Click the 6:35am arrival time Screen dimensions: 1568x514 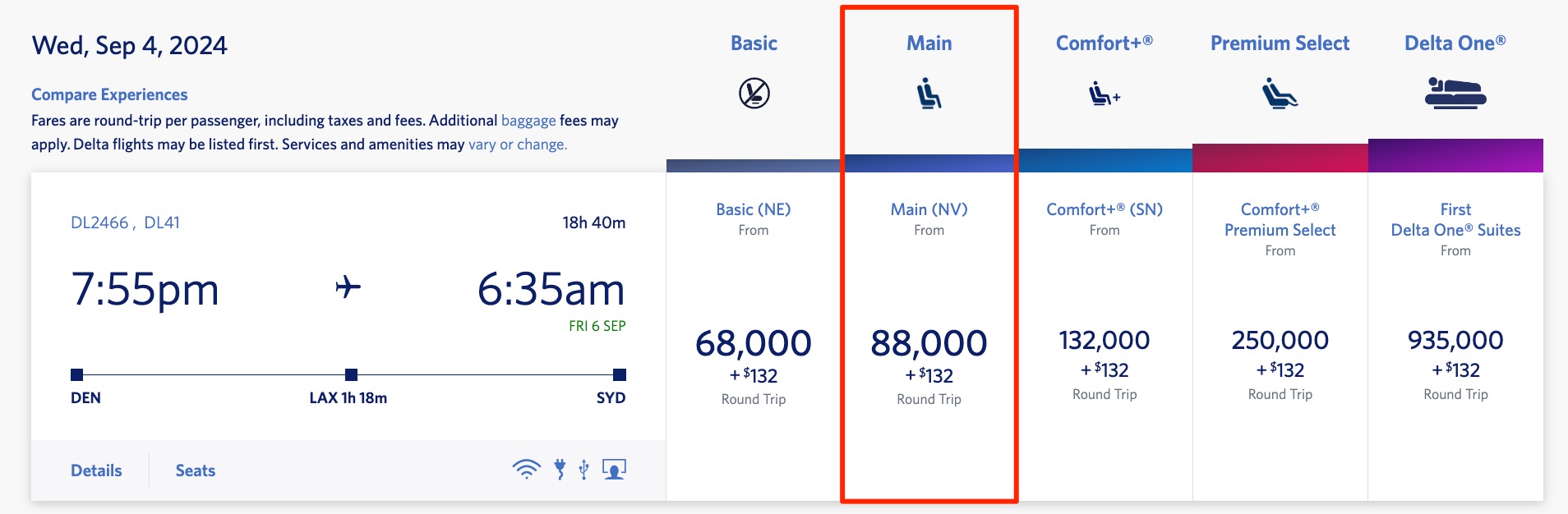[551, 289]
